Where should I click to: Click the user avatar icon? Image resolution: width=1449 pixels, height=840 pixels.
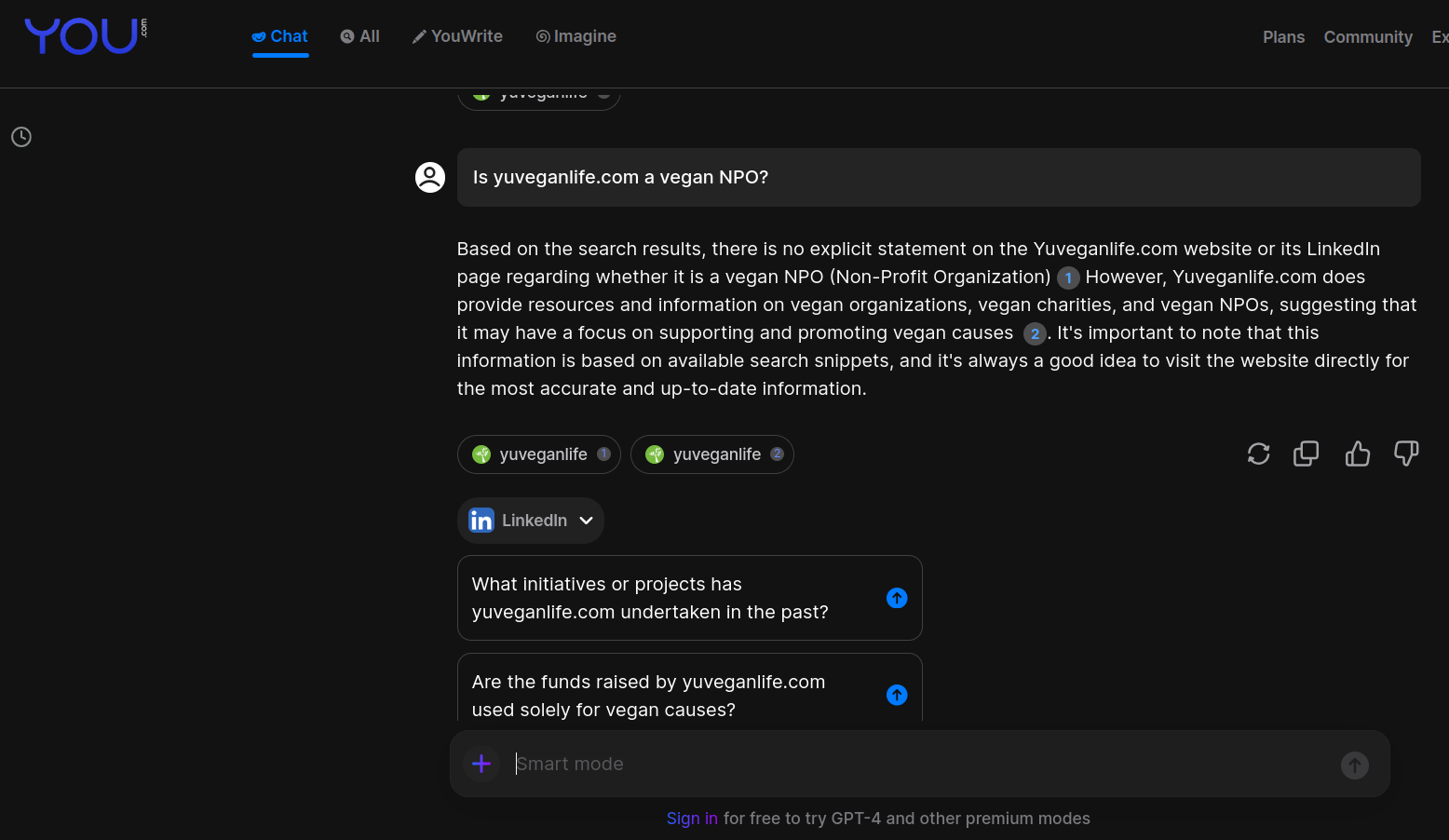pyautogui.click(x=430, y=177)
